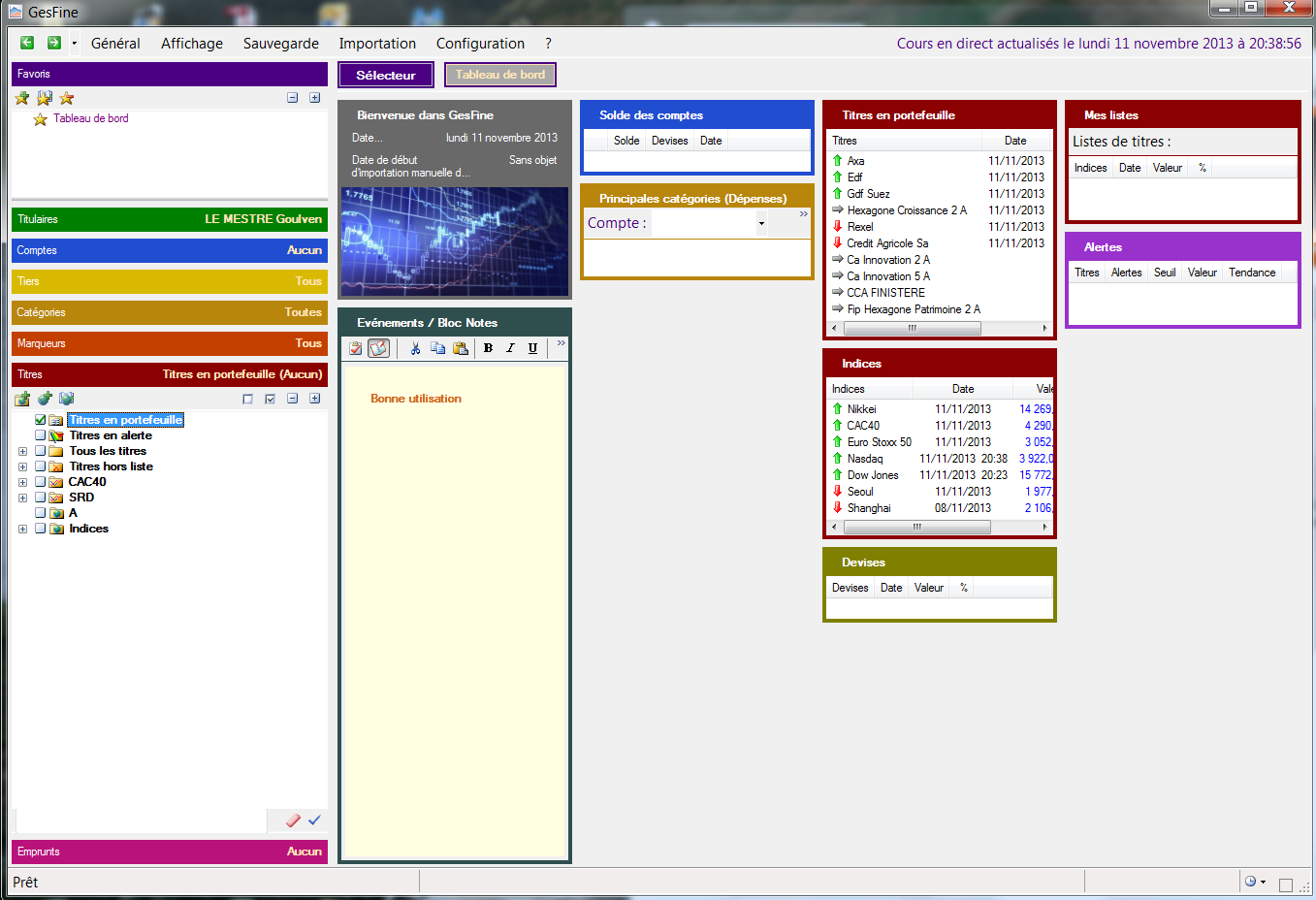Click the red eraser icon above Emprunts
Image resolution: width=1316 pixels, height=900 pixels.
click(293, 820)
